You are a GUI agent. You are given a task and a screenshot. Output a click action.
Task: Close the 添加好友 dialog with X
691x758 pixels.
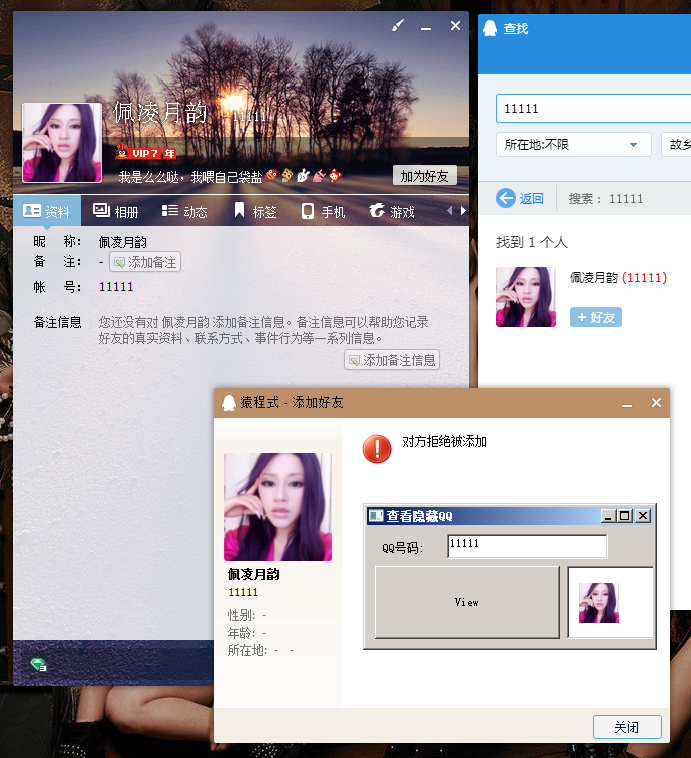point(656,402)
